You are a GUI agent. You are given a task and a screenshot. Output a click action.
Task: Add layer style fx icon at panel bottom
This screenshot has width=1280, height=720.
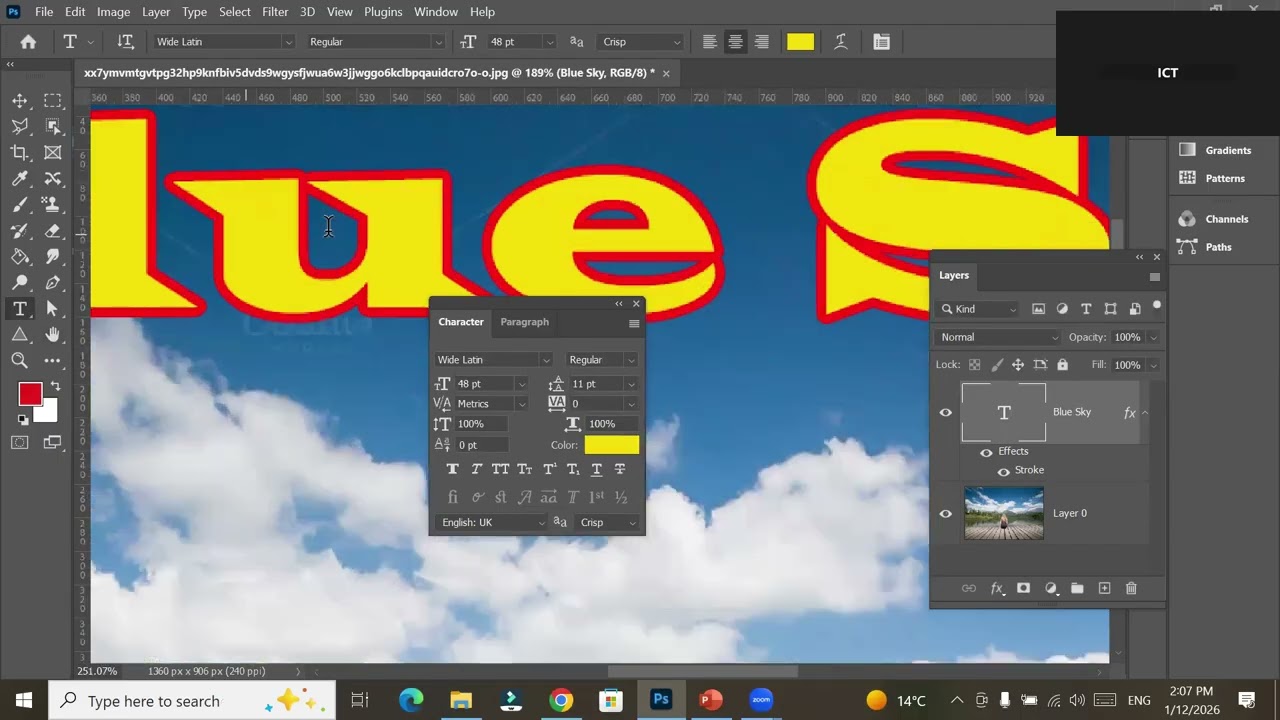tap(996, 589)
